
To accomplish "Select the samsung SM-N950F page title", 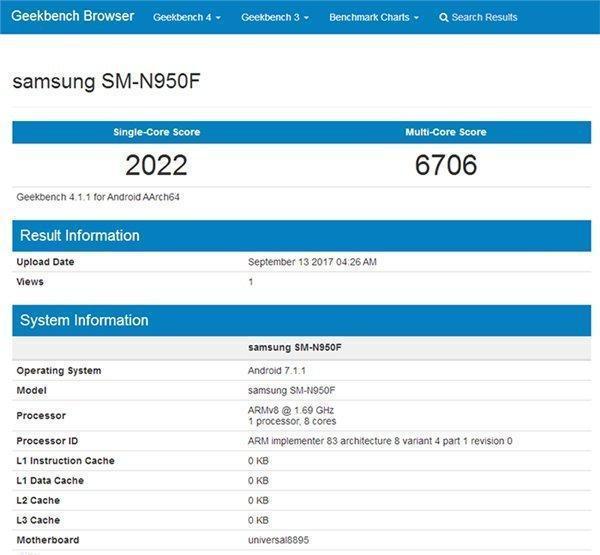I will click(x=106, y=82).
